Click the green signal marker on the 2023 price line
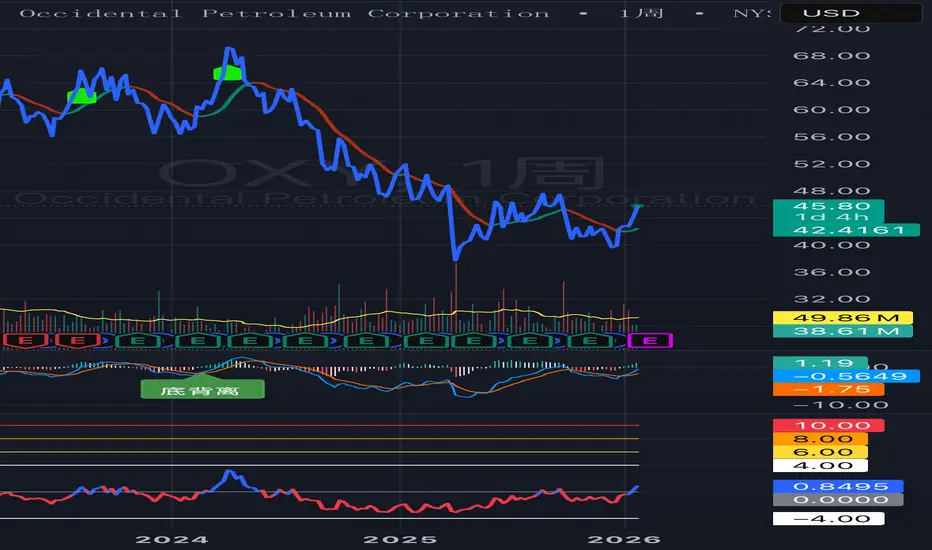Image resolution: width=932 pixels, height=550 pixels. coord(82,96)
